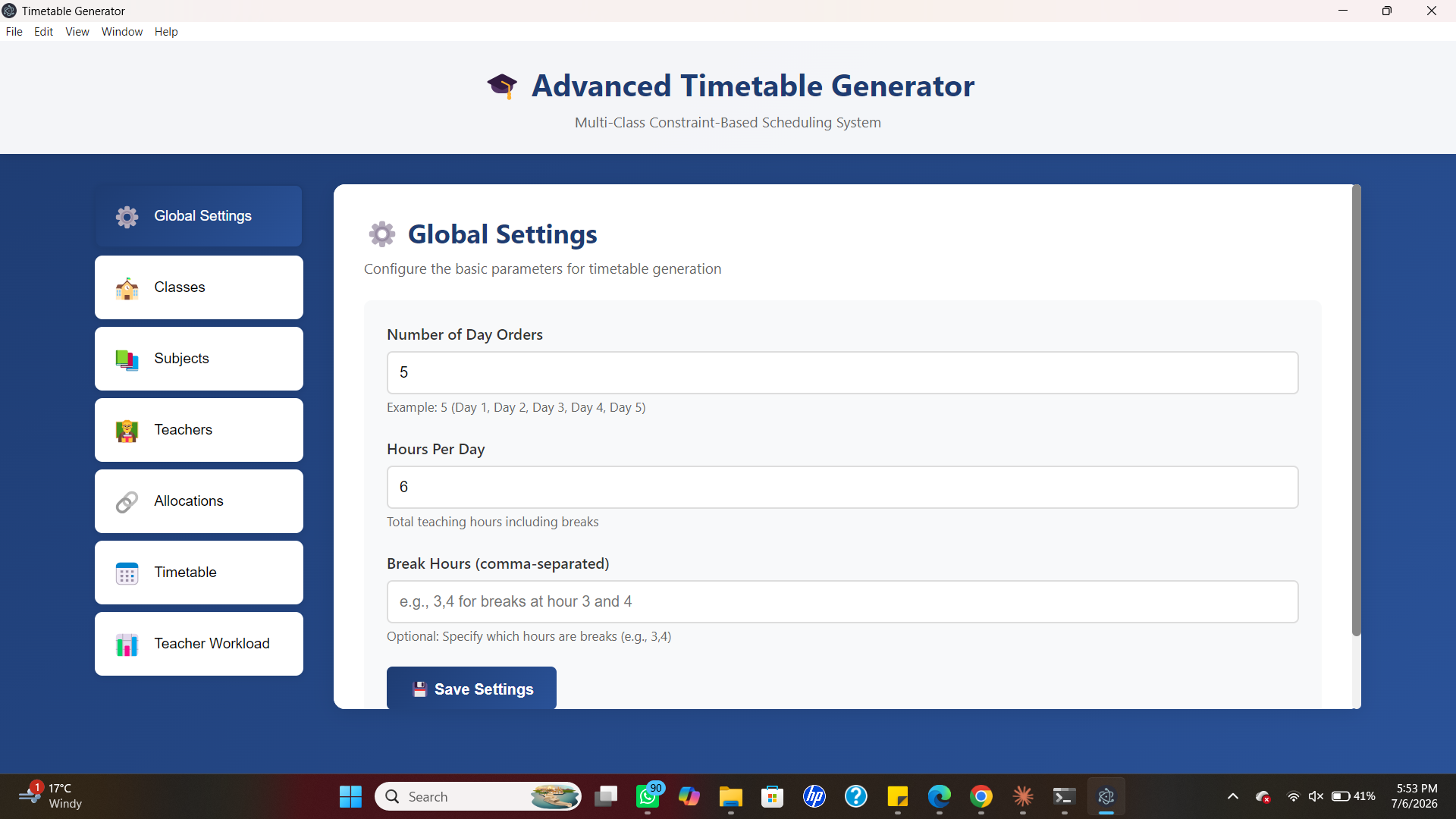Open Task View from the taskbar

tap(606, 797)
